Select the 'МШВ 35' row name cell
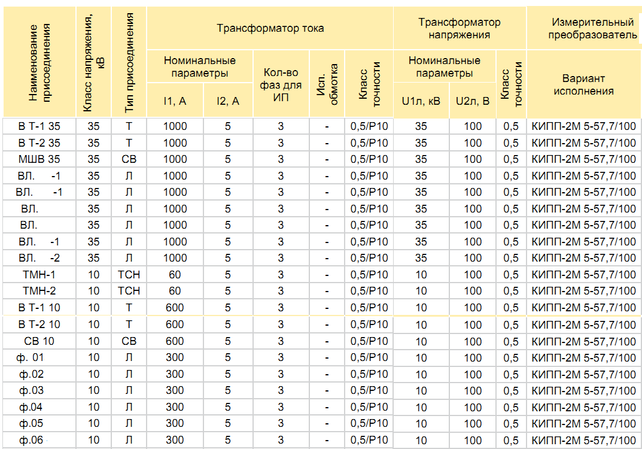This screenshot has height=449, width=642. [39, 159]
